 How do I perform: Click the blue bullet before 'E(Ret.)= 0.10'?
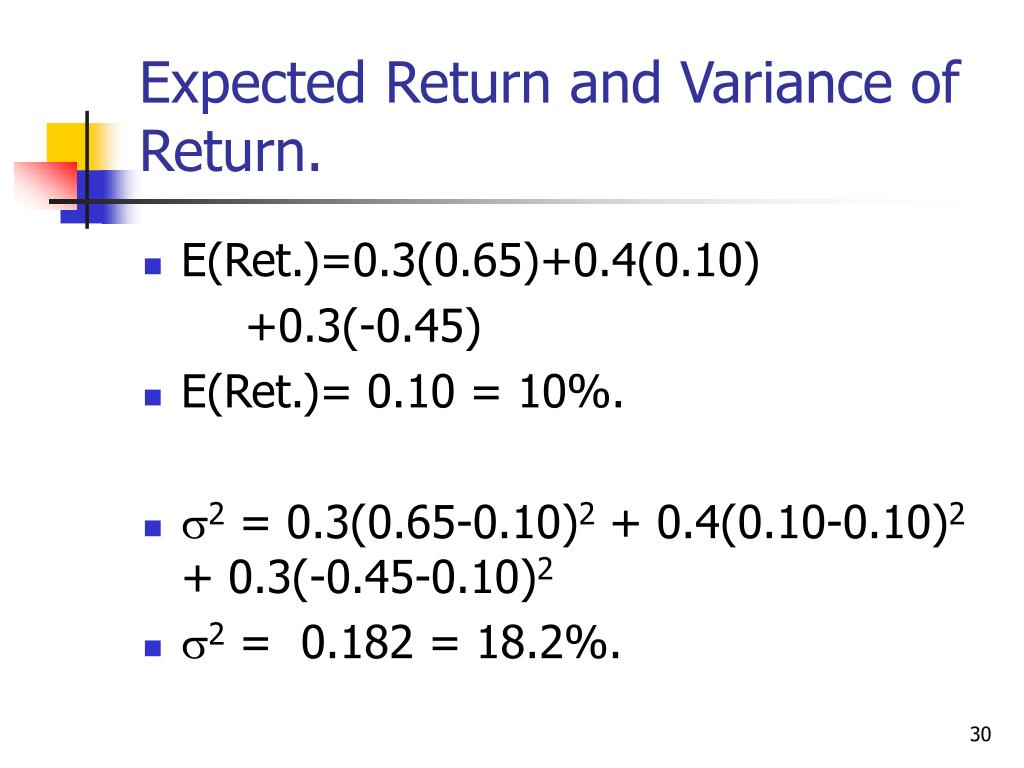click(x=152, y=397)
